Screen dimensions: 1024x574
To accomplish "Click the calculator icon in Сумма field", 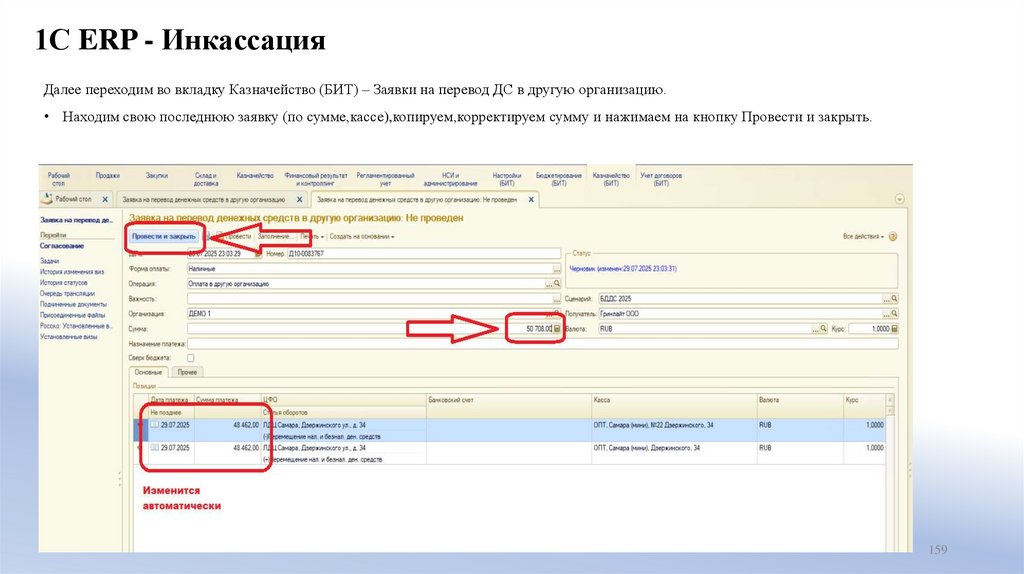I will tap(557, 329).
